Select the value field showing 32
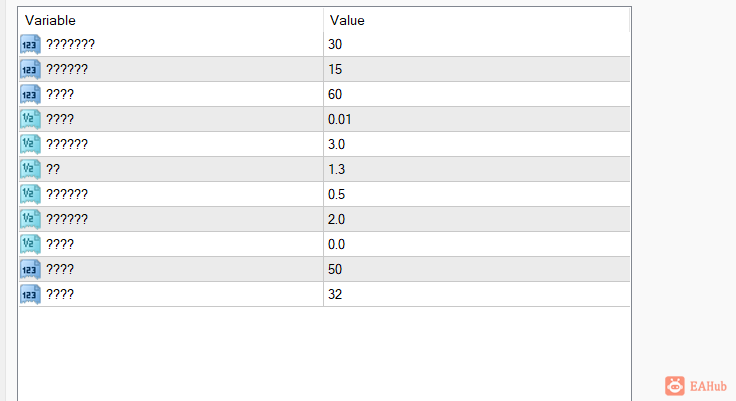Screen dimensions: 736x401 pos(476,294)
